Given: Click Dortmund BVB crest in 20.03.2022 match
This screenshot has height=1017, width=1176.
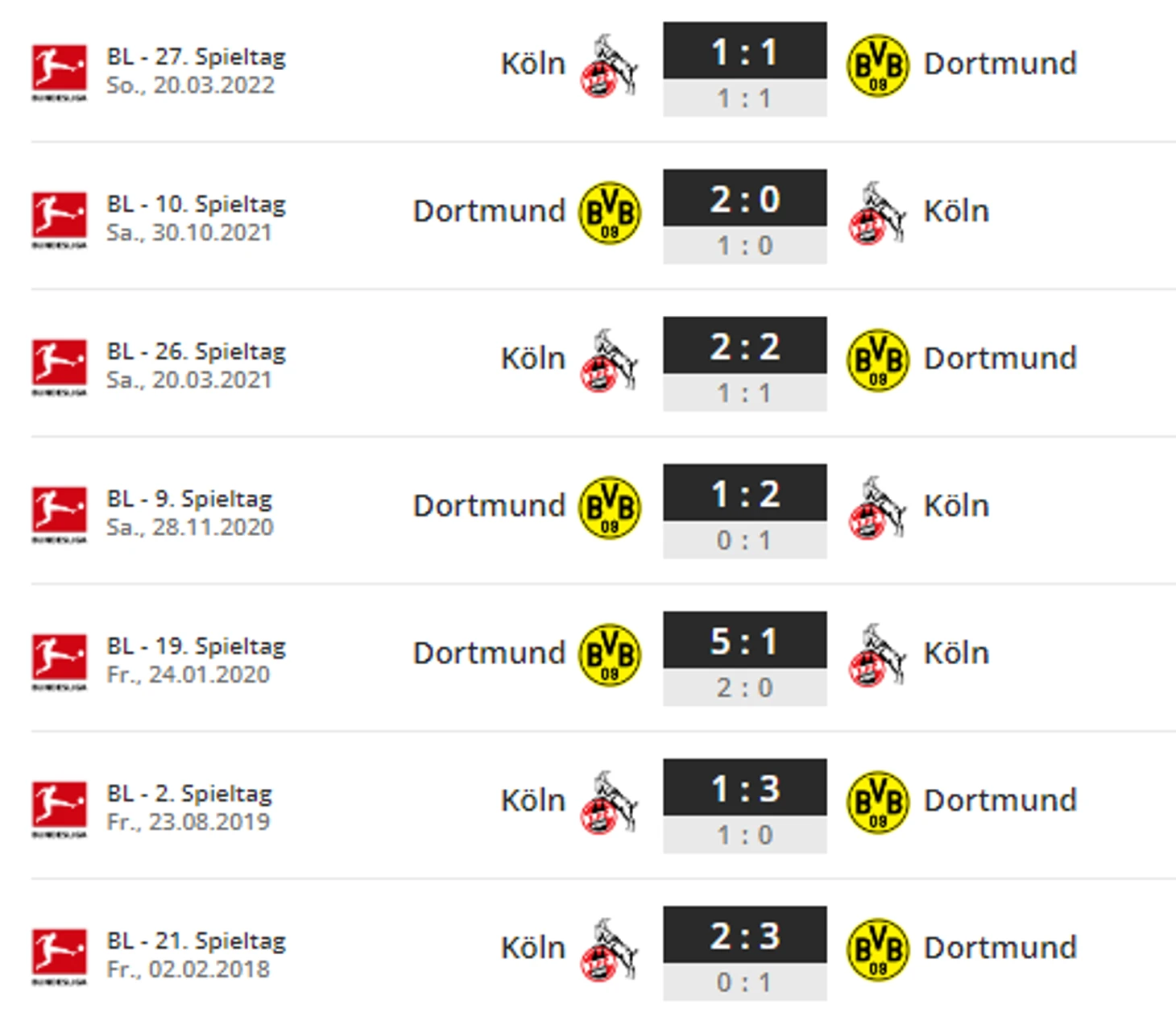Looking at the screenshot, I should (x=877, y=65).
